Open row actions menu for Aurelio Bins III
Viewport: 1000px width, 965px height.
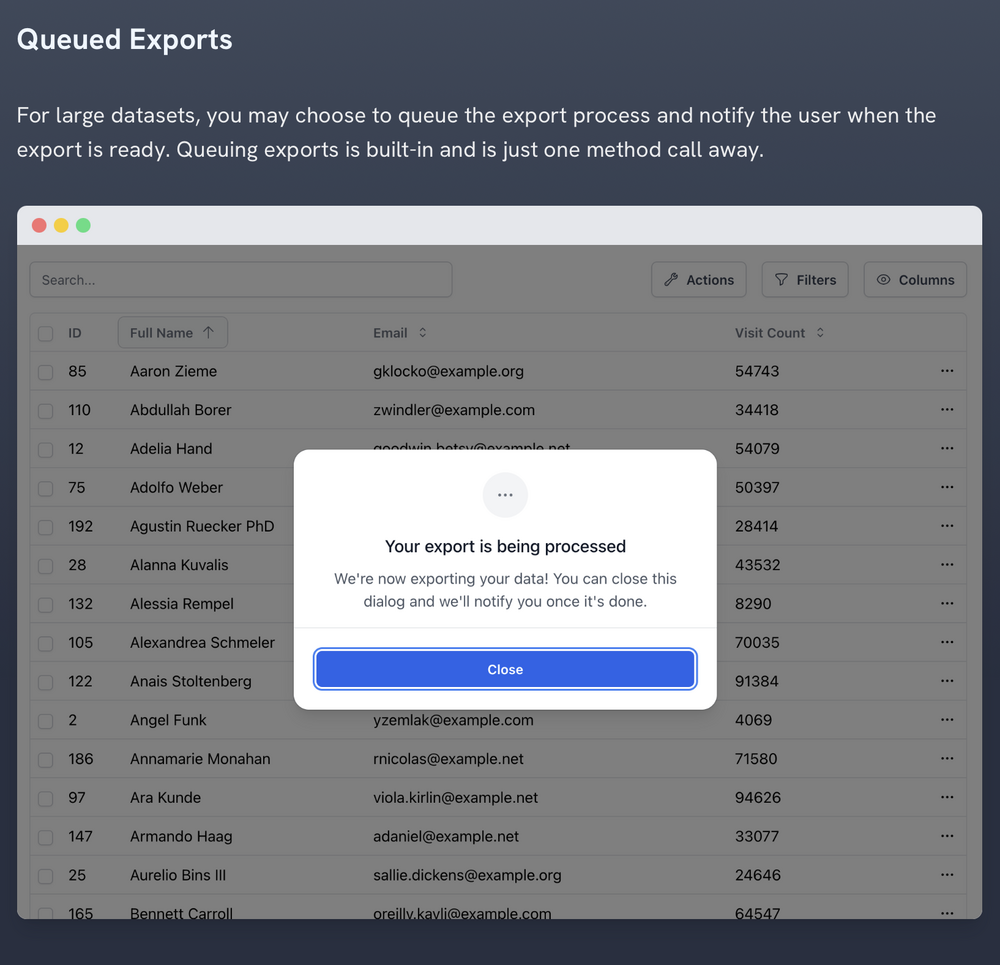point(946,875)
